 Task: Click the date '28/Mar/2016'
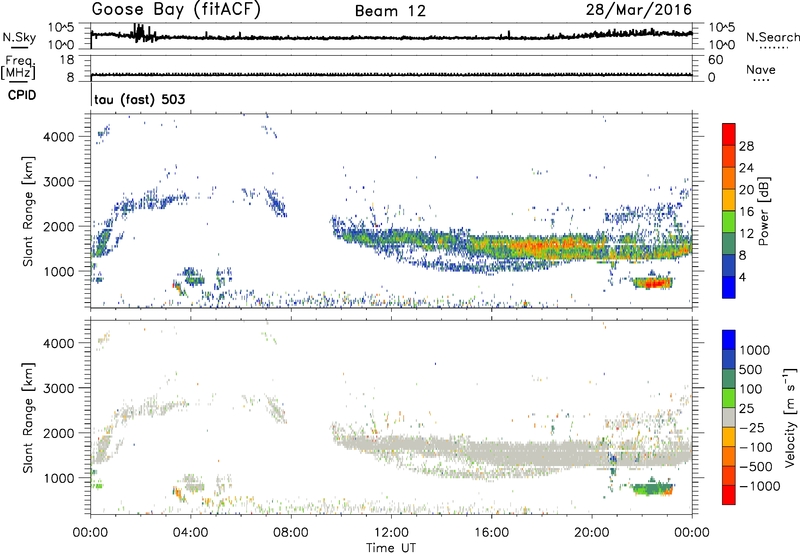point(638,9)
